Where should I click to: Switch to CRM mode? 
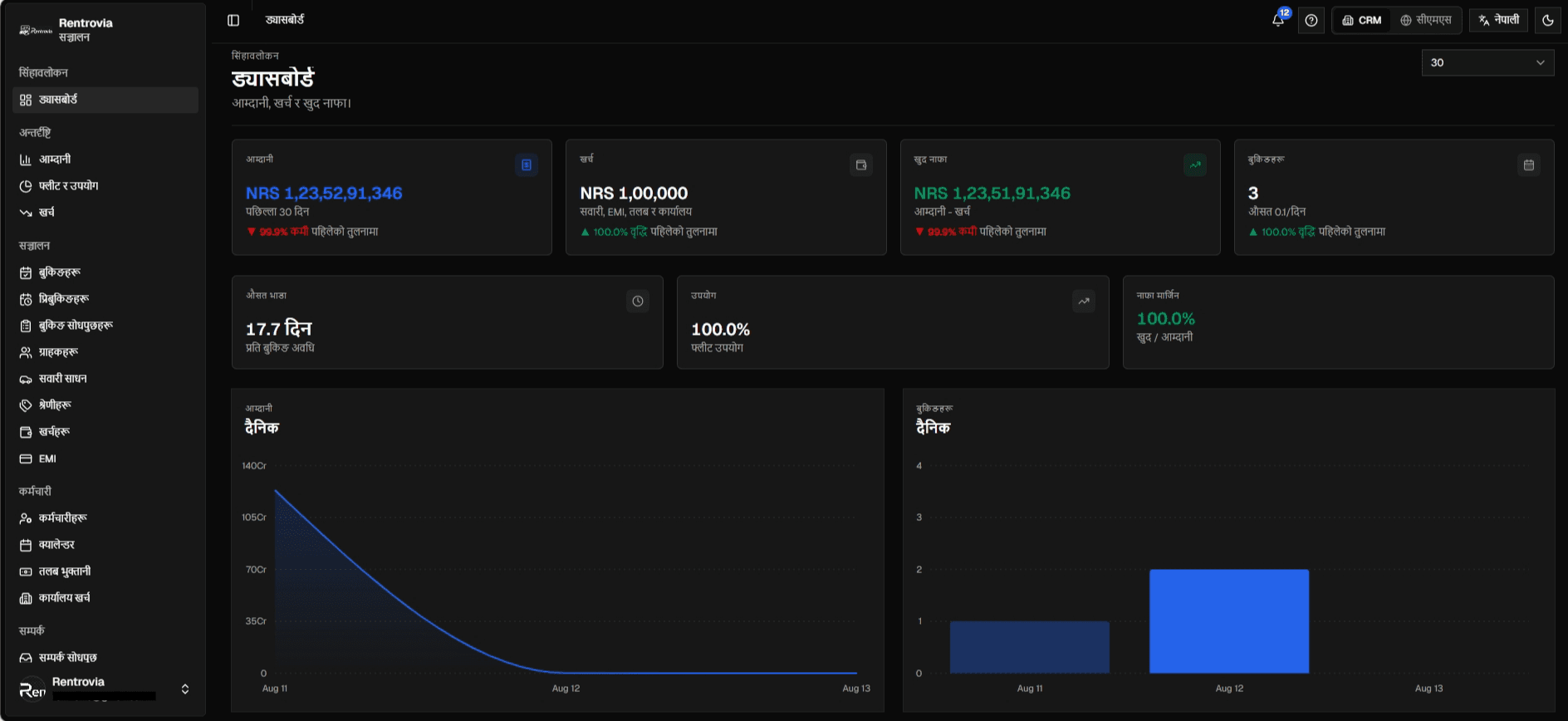pyautogui.click(x=1362, y=20)
